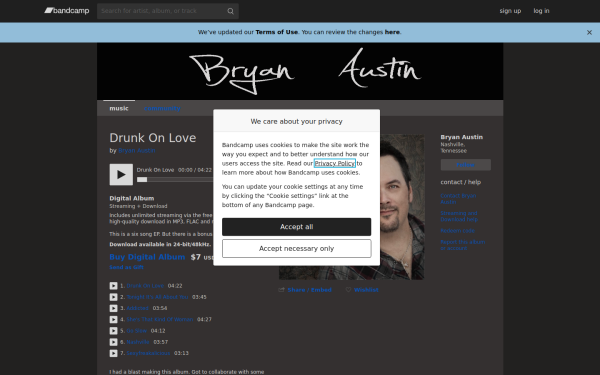The image size is (600, 375).
Task: Play track 6 Nashville
Action: 113,342
